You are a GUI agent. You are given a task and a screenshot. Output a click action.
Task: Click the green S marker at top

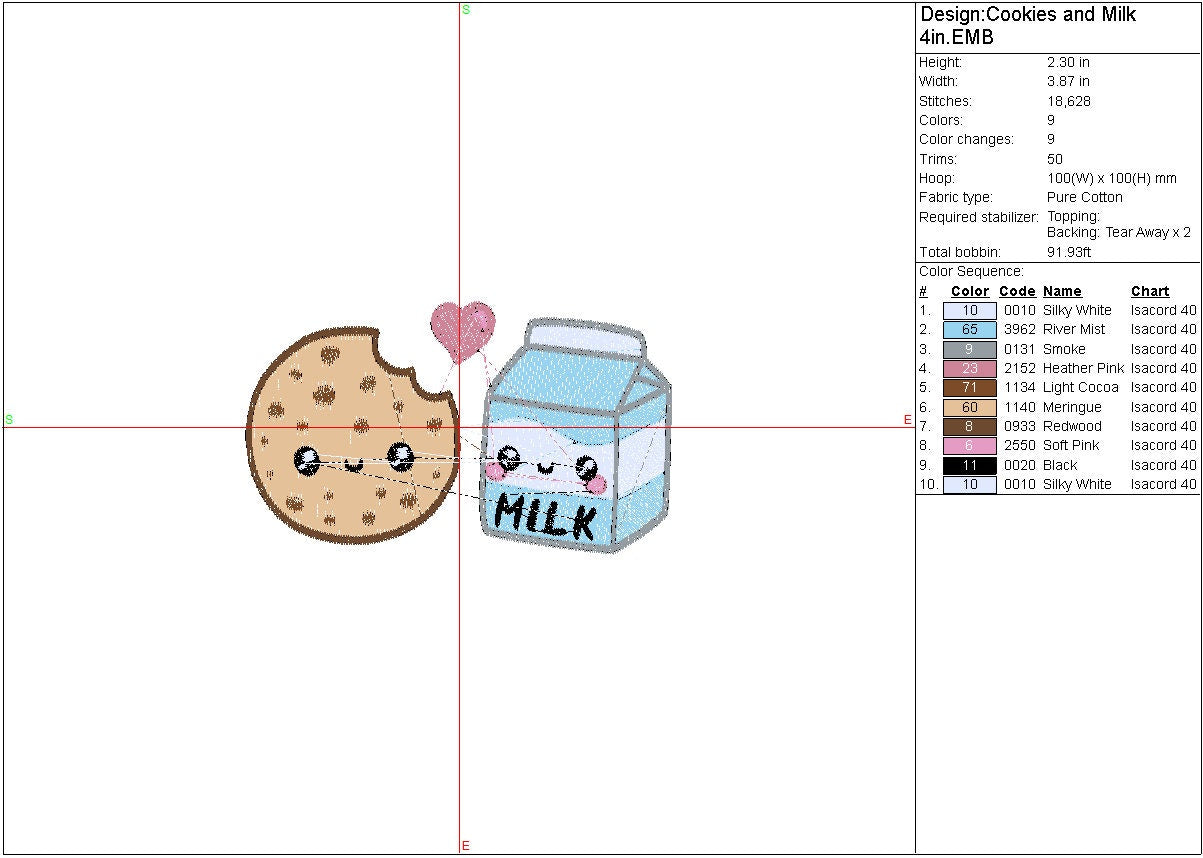pyautogui.click(x=466, y=10)
